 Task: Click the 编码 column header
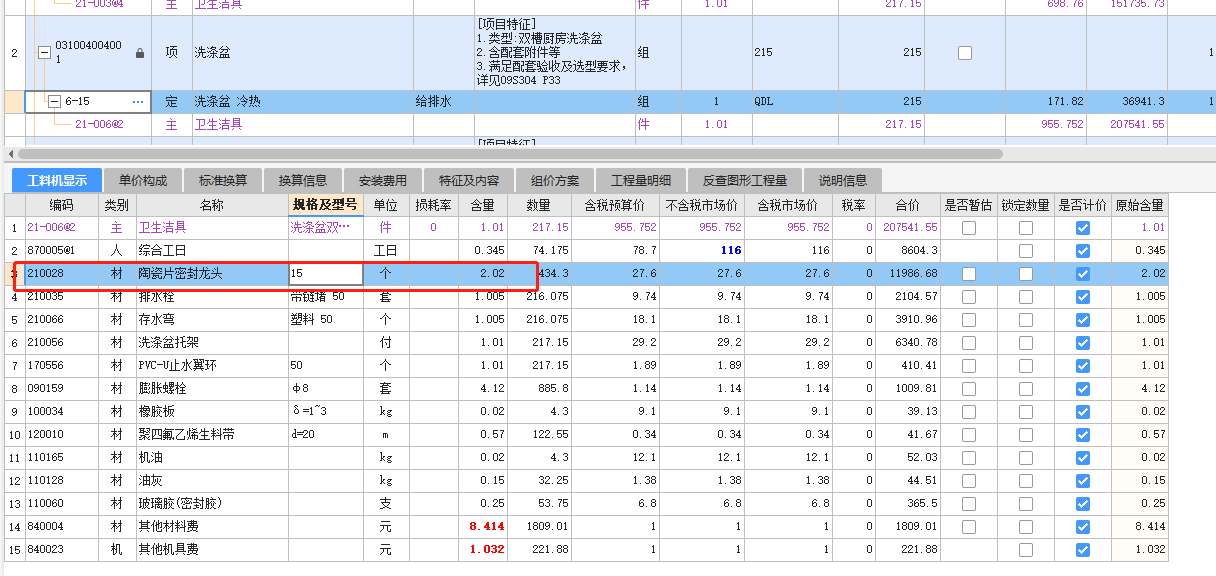(x=61, y=205)
